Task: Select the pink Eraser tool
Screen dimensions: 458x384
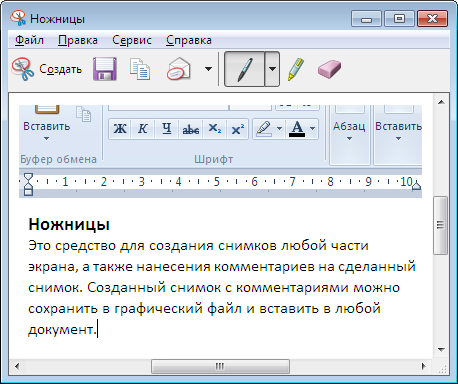Action: pos(329,69)
